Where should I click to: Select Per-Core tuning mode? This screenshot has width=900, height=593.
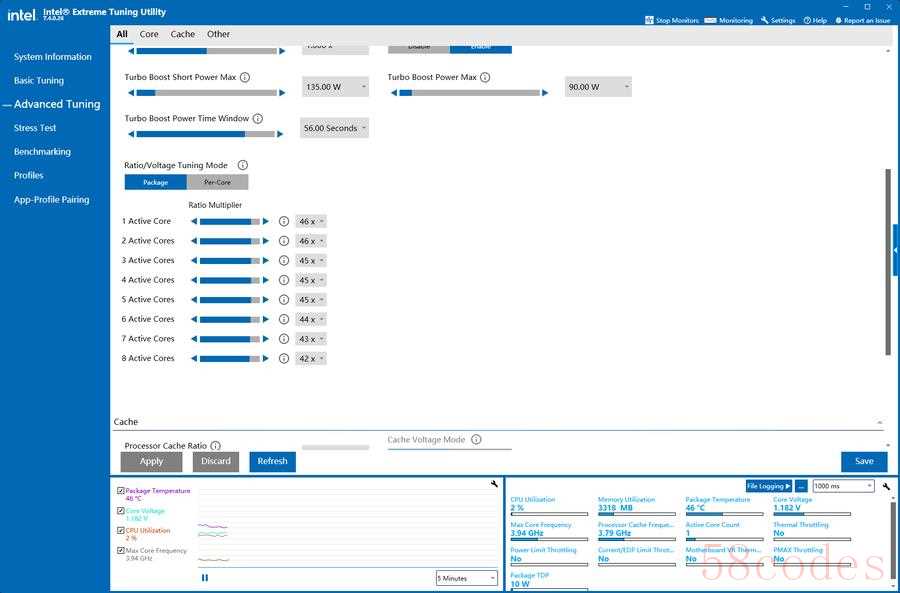pyautogui.click(x=218, y=182)
